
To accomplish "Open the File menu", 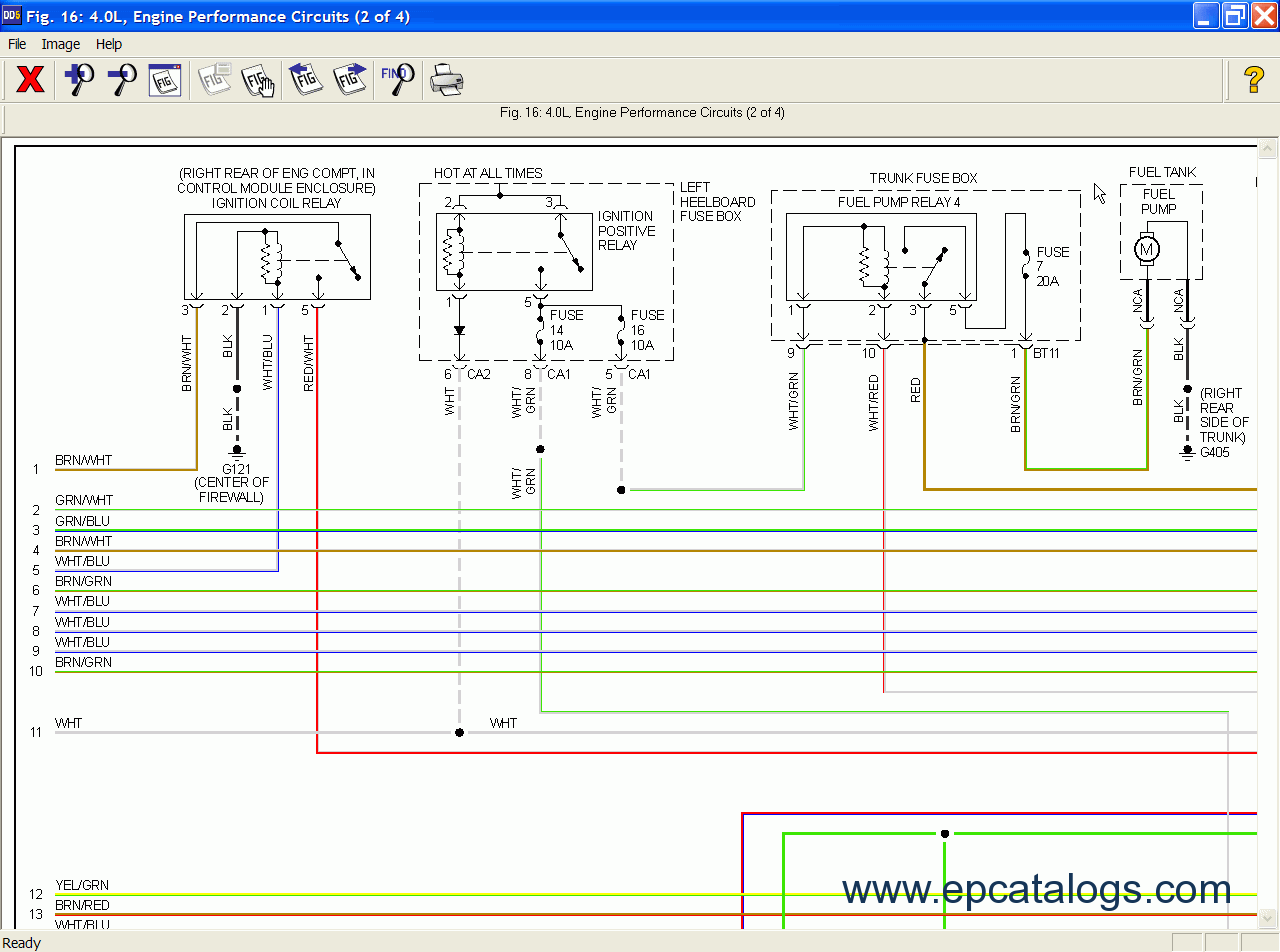I will pyautogui.click(x=17, y=44).
